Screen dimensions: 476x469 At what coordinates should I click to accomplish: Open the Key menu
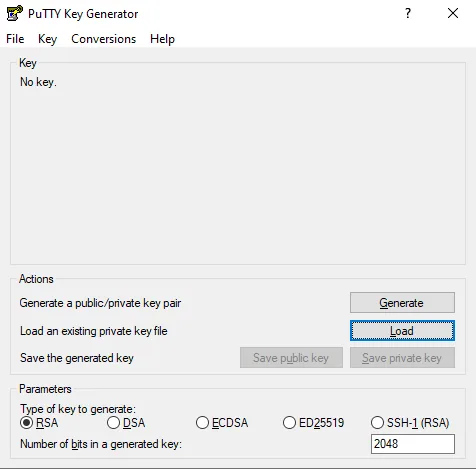click(47, 39)
